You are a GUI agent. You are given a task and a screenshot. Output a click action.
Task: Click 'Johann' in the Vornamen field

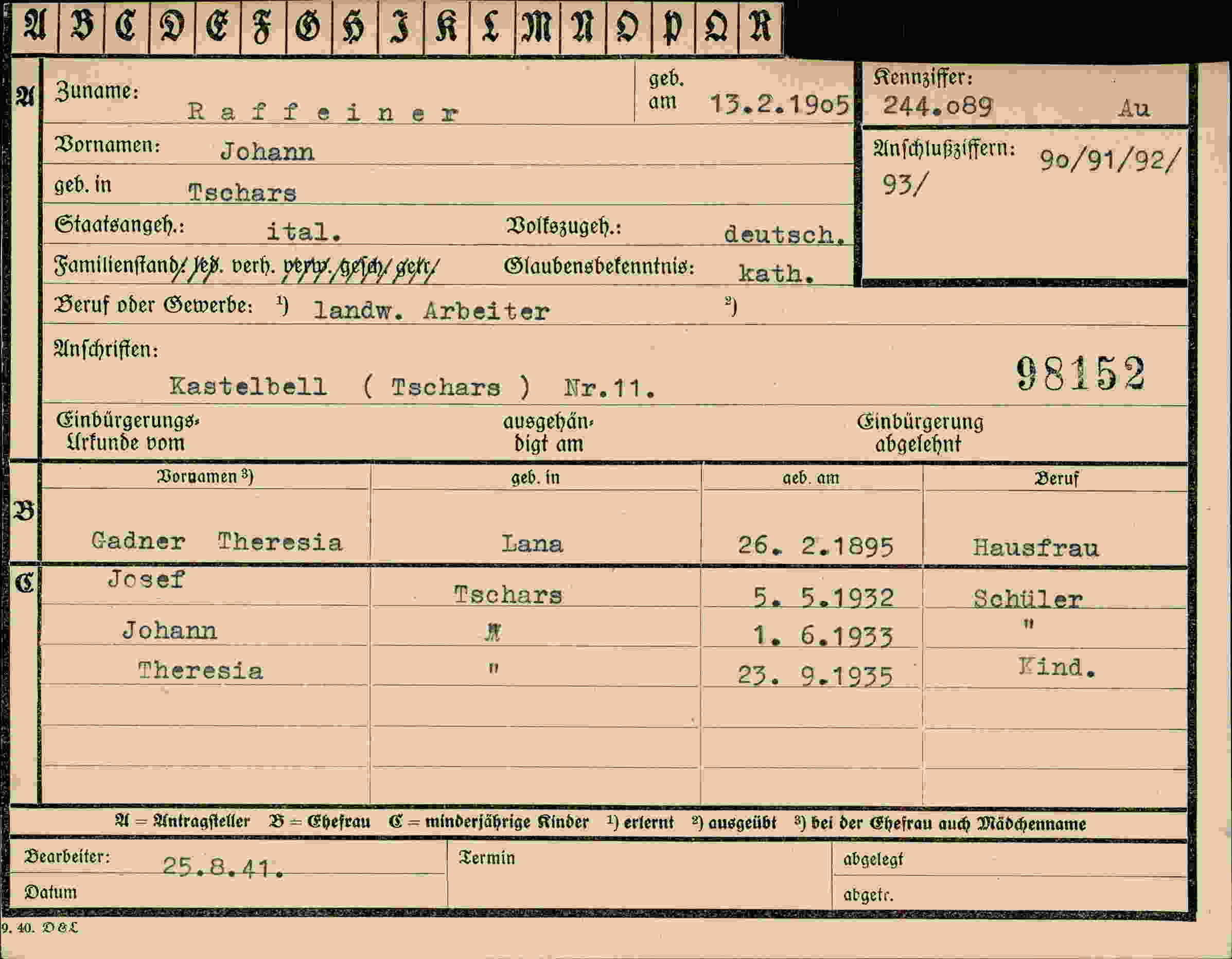click(x=268, y=151)
